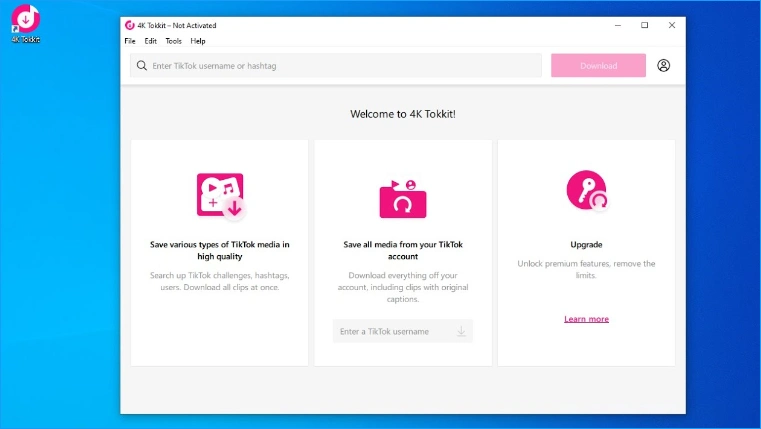Maximize the 4K Tokkit window

coord(645,25)
